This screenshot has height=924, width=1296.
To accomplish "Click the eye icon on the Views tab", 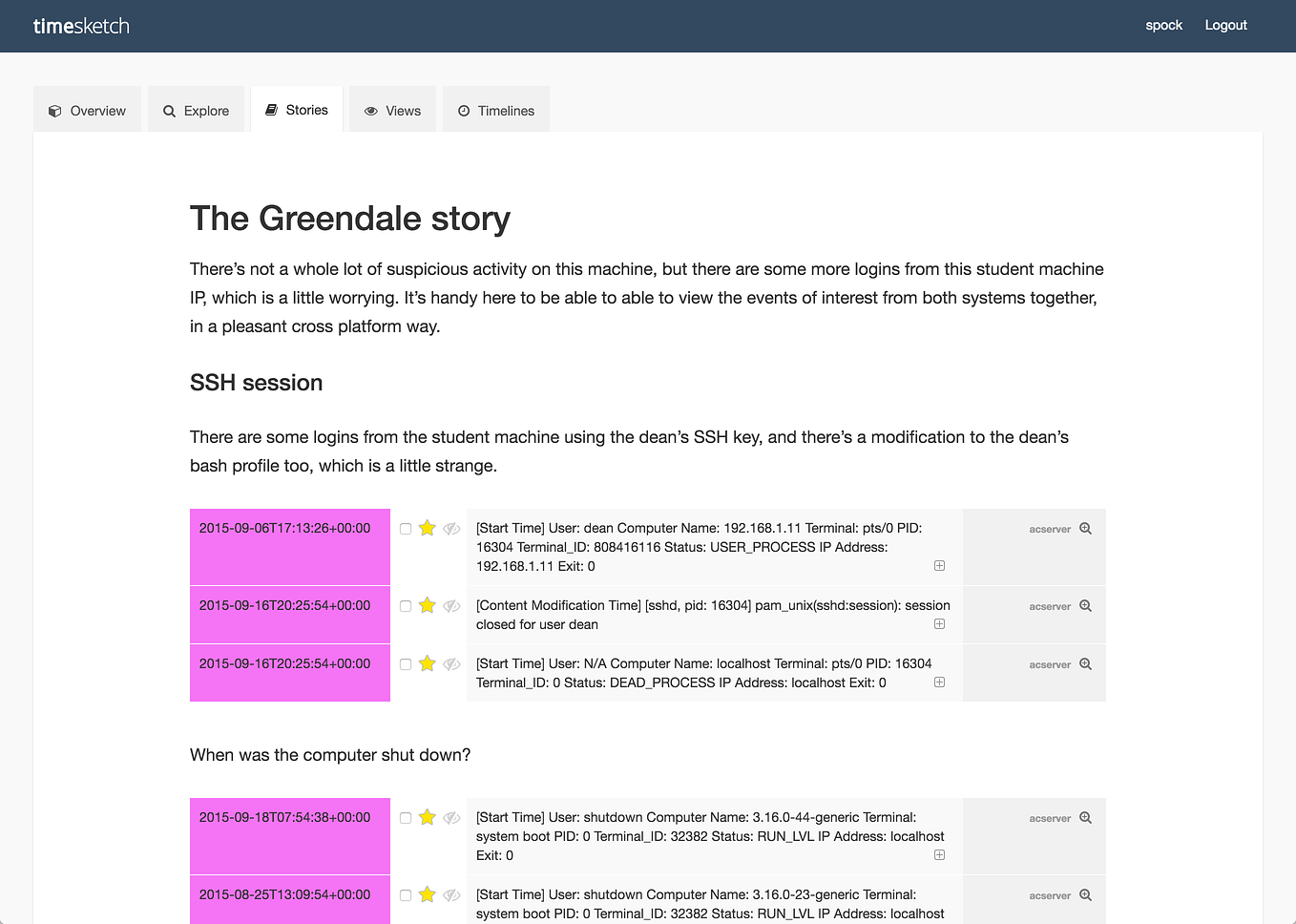I will point(370,110).
